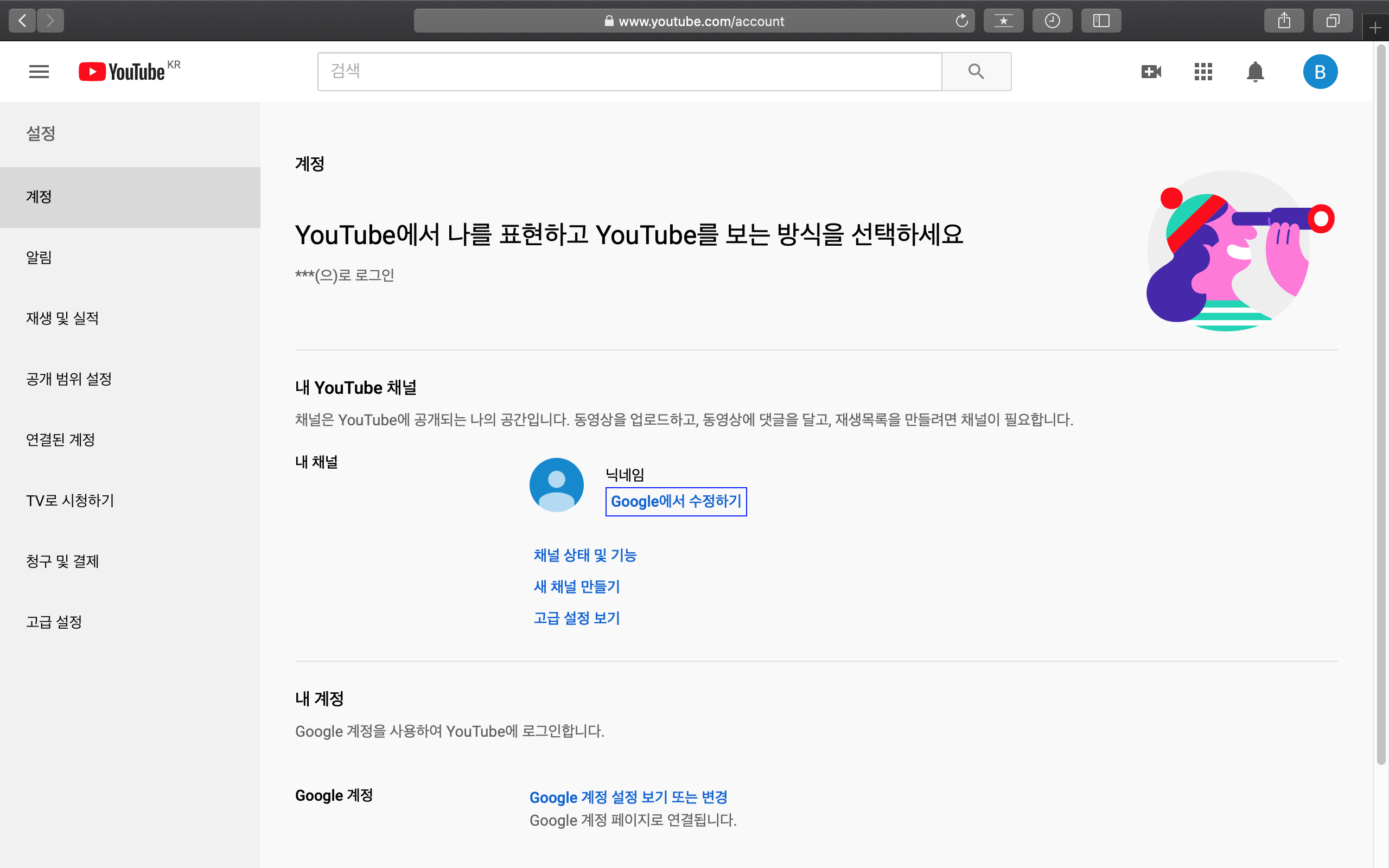Open the hamburger guide menu
Viewport: 1389px width, 868px height.
39,72
